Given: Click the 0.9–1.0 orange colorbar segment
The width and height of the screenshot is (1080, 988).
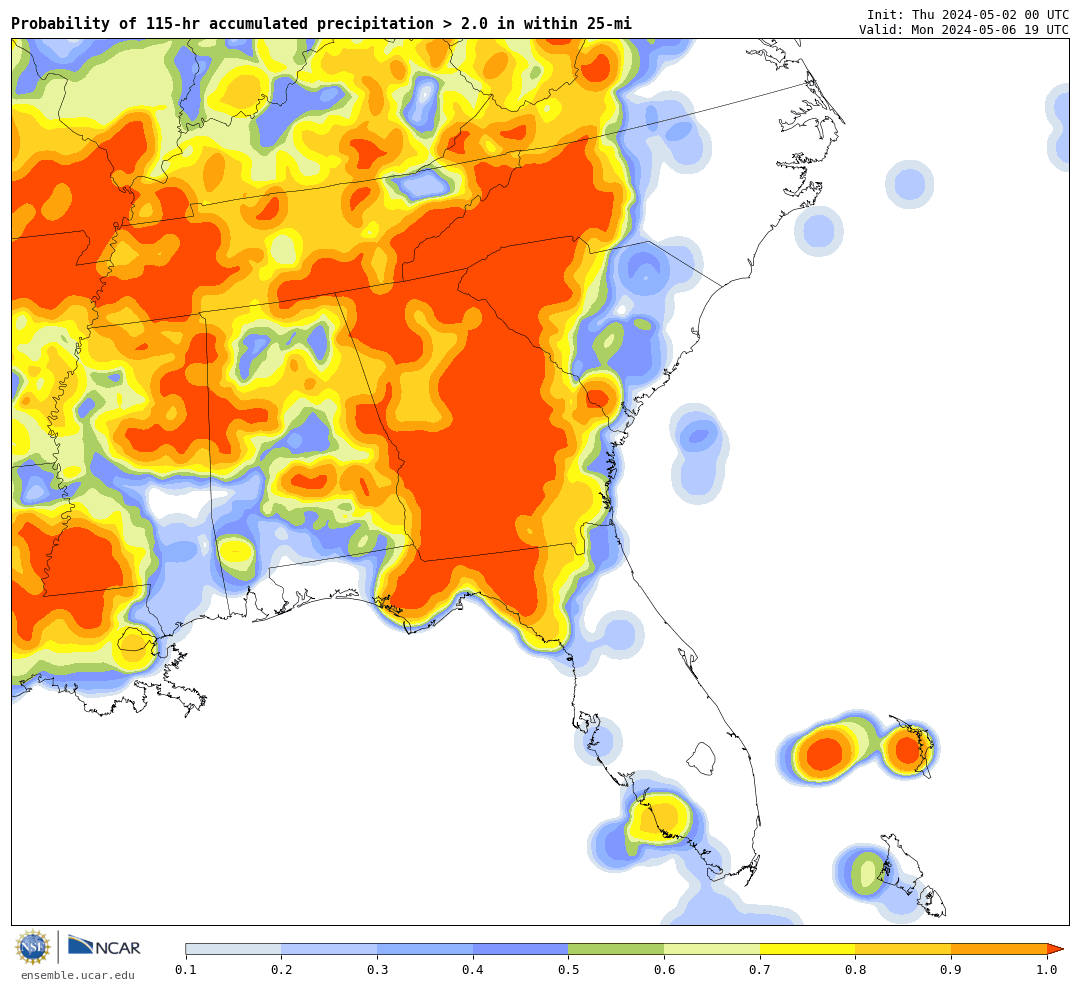Looking at the screenshot, I should click(x=999, y=949).
